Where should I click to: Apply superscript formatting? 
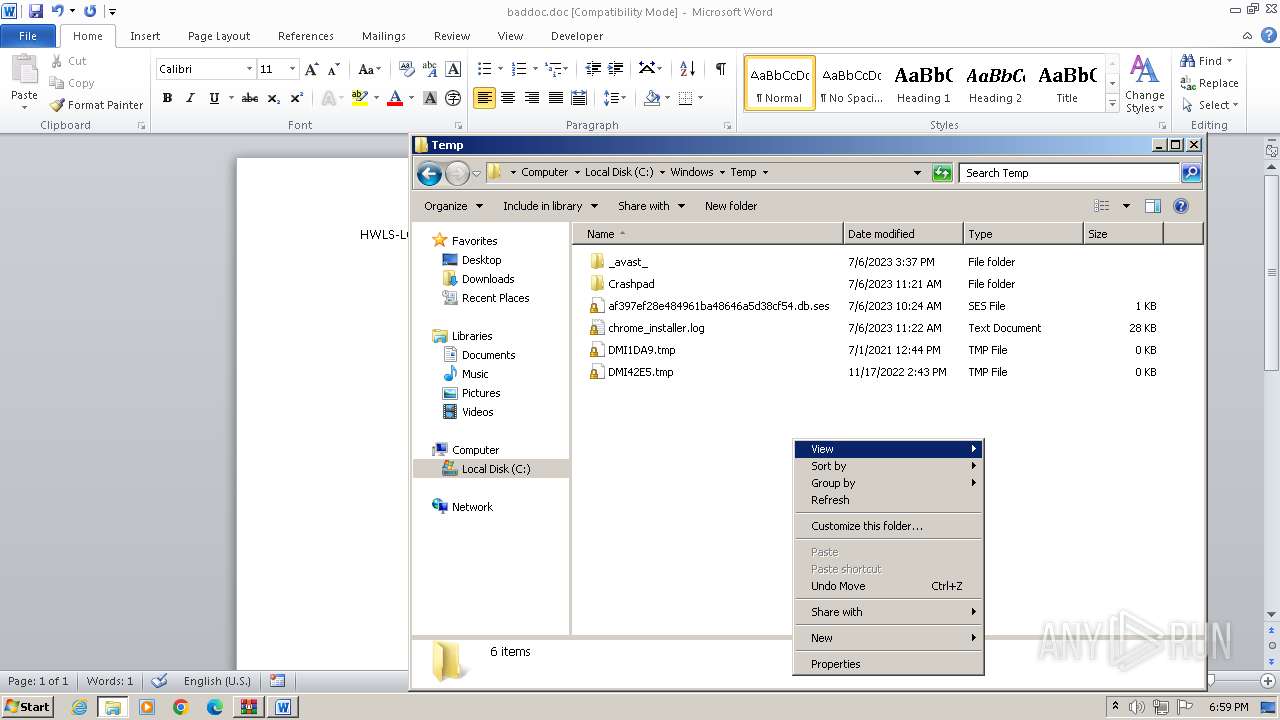tap(297, 98)
